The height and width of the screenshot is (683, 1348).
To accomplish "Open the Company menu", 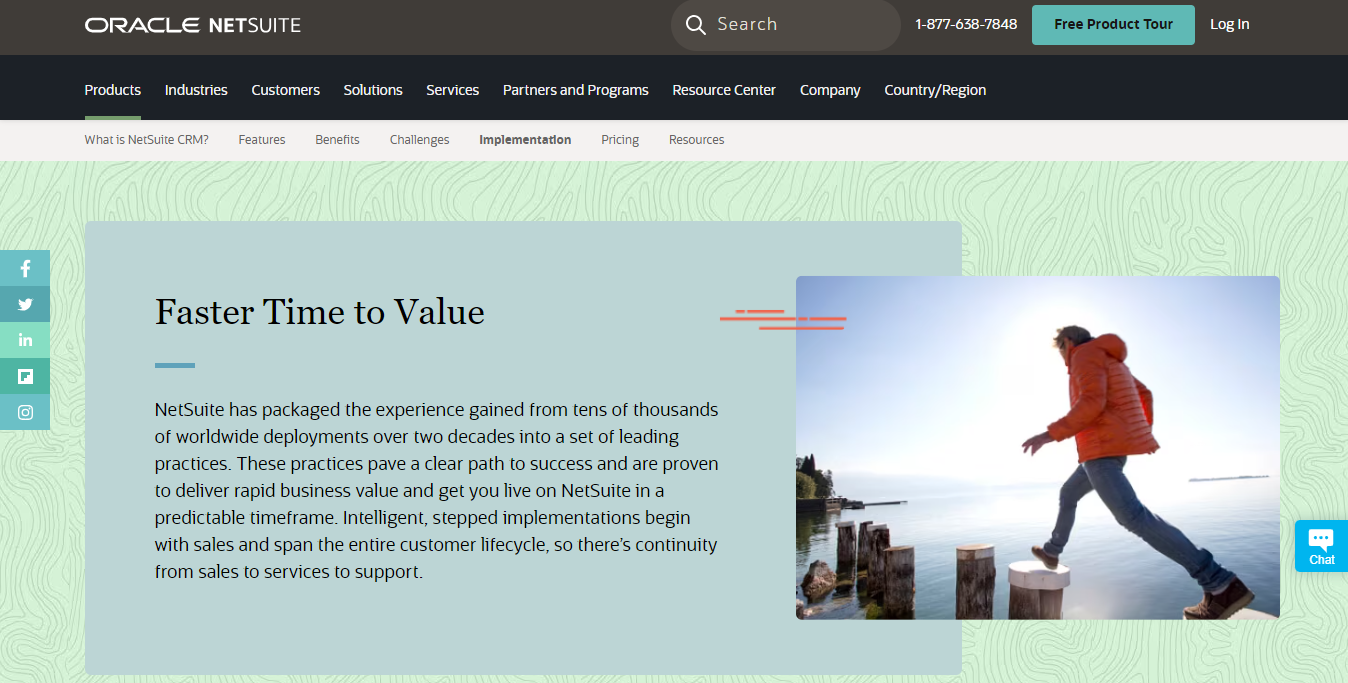I will tap(830, 90).
